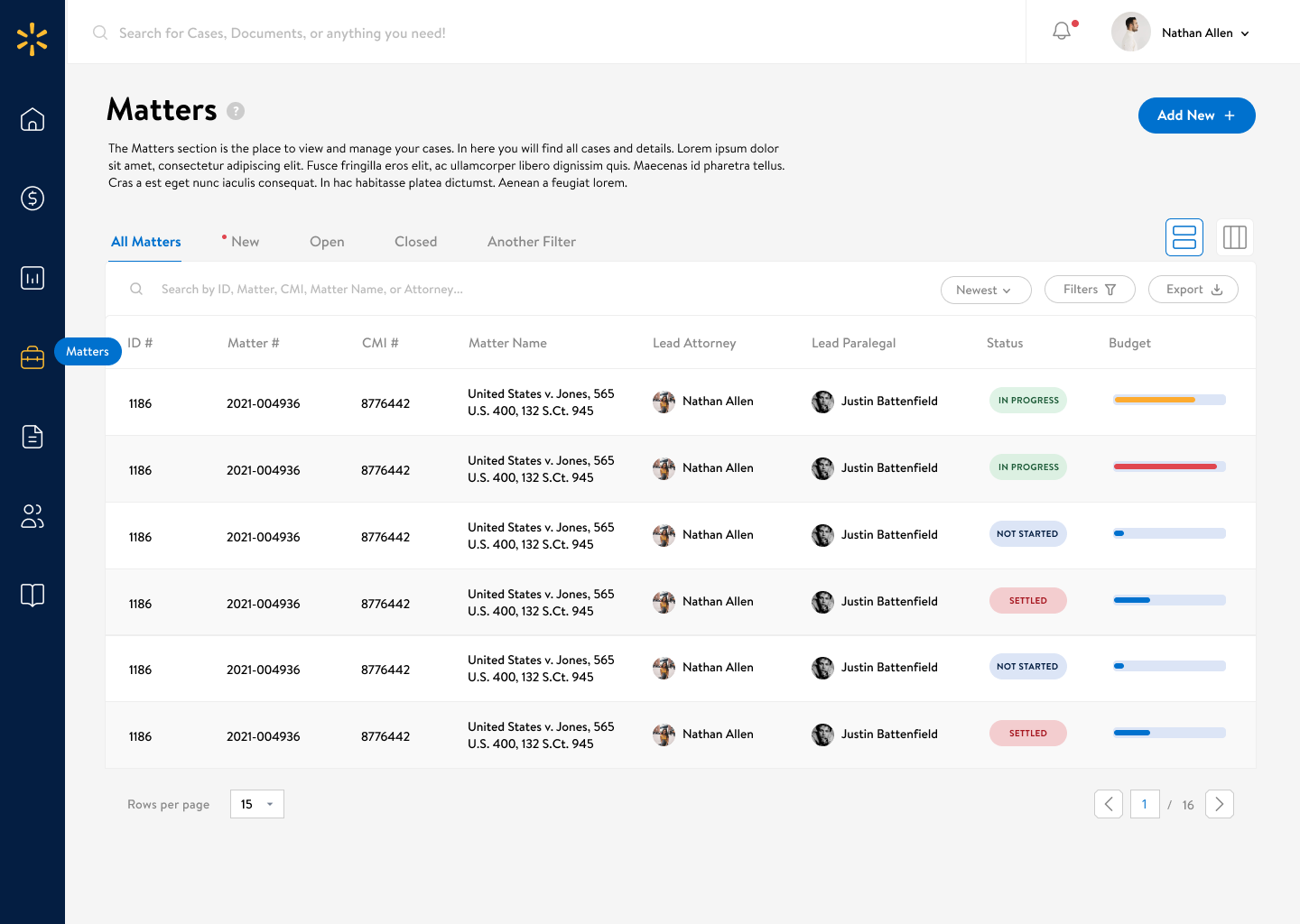Click the orange budget progress bar
The width and height of the screenshot is (1300, 924).
[x=1170, y=400]
